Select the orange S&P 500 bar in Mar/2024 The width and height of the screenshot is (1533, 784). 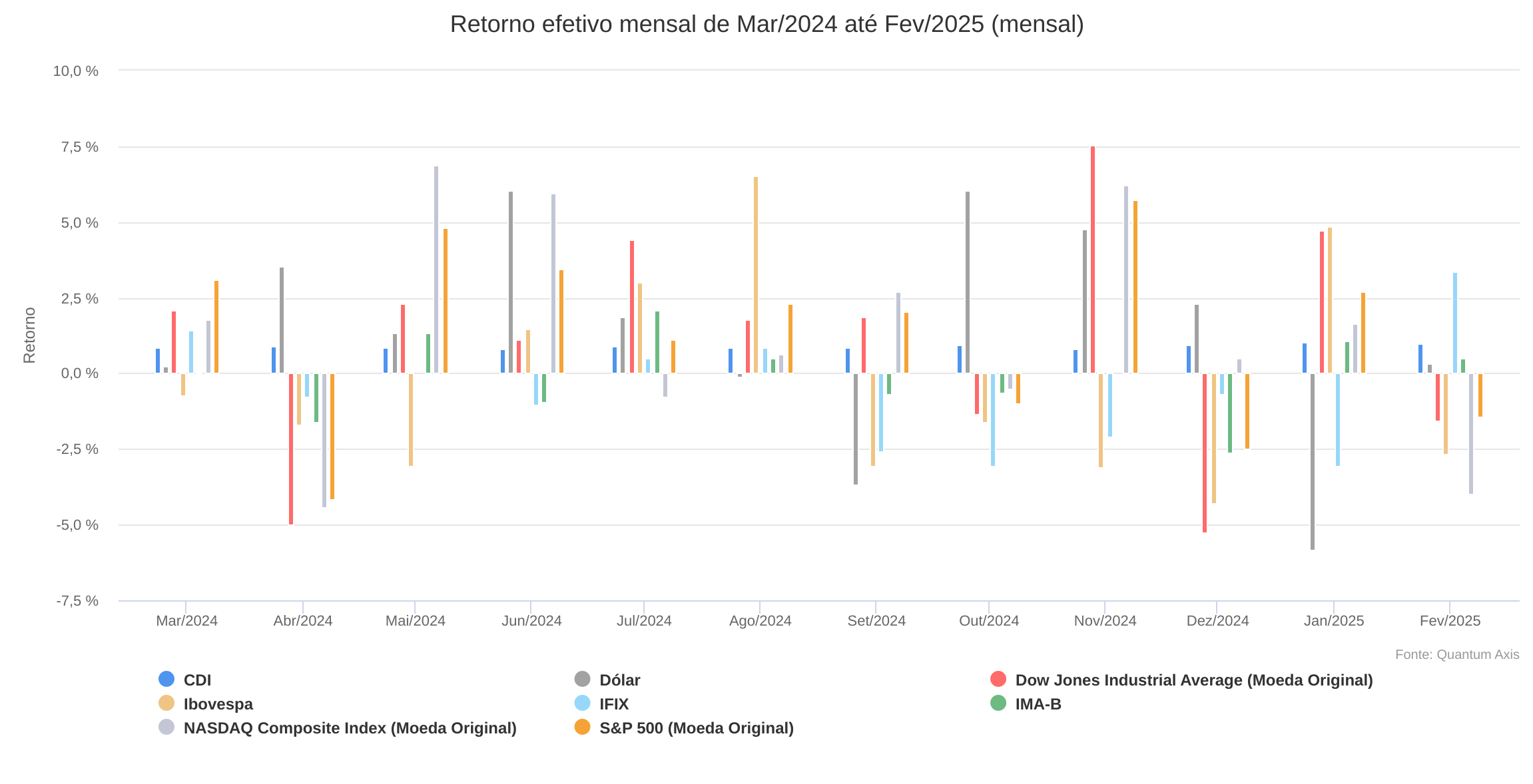(x=216, y=327)
